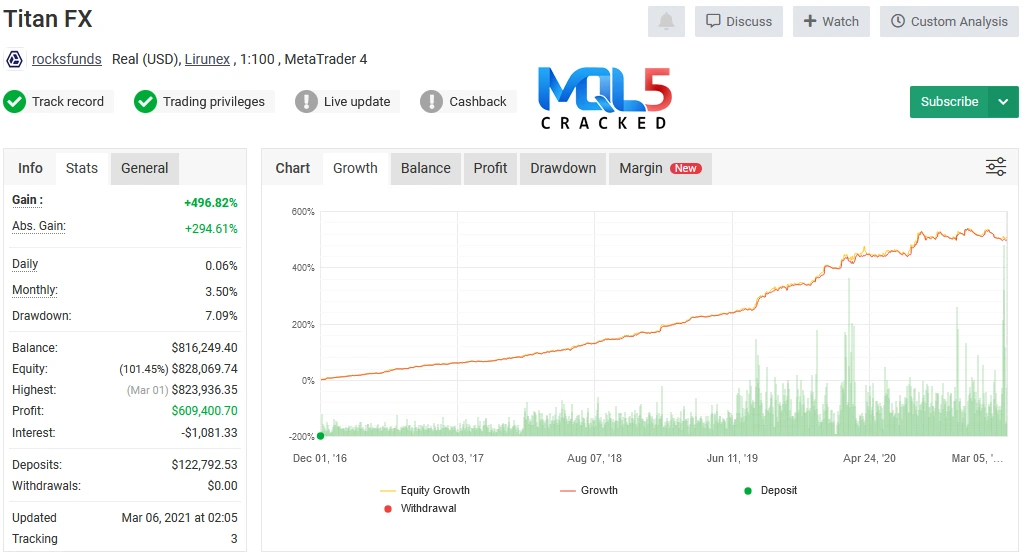Click the balance value $816,249.40
The width and height of the screenshot is (1025, 558).
click(205, 348)
